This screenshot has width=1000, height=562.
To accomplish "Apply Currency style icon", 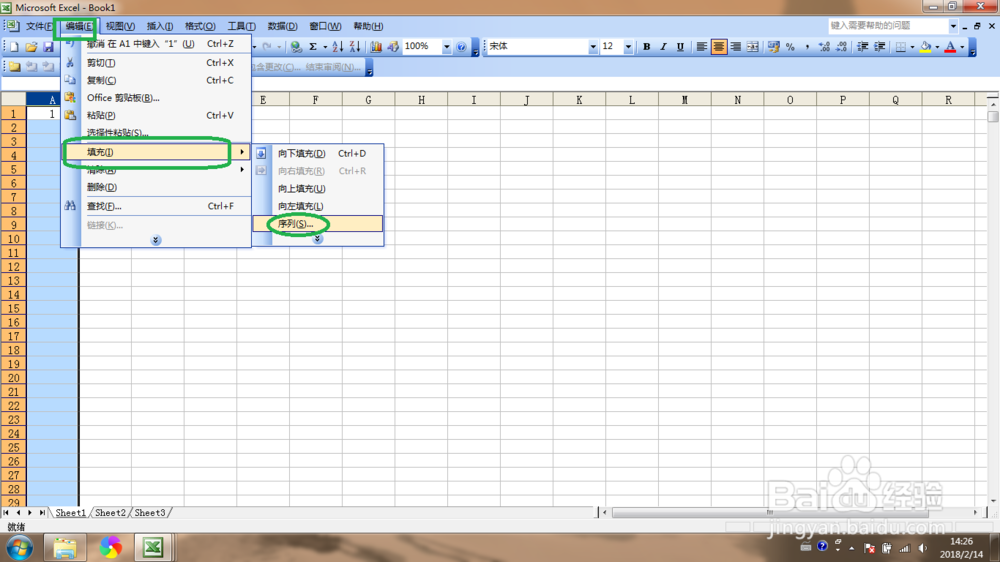I will click(x=774, y=47).
